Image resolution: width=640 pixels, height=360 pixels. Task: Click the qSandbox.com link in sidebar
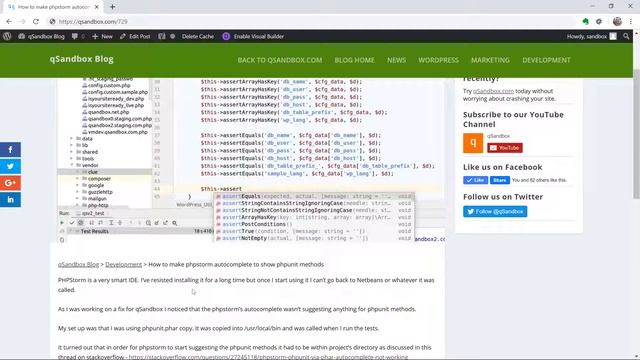click(493, 91)
